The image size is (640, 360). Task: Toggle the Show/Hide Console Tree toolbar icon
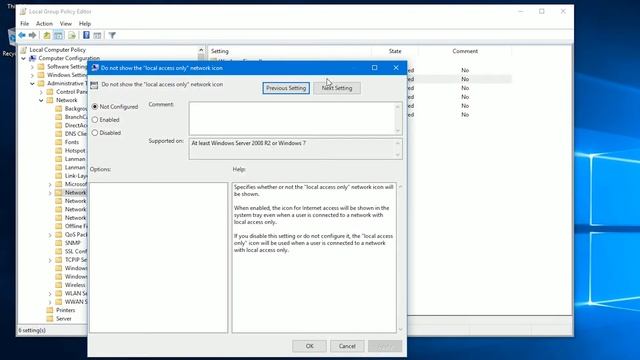59,36
